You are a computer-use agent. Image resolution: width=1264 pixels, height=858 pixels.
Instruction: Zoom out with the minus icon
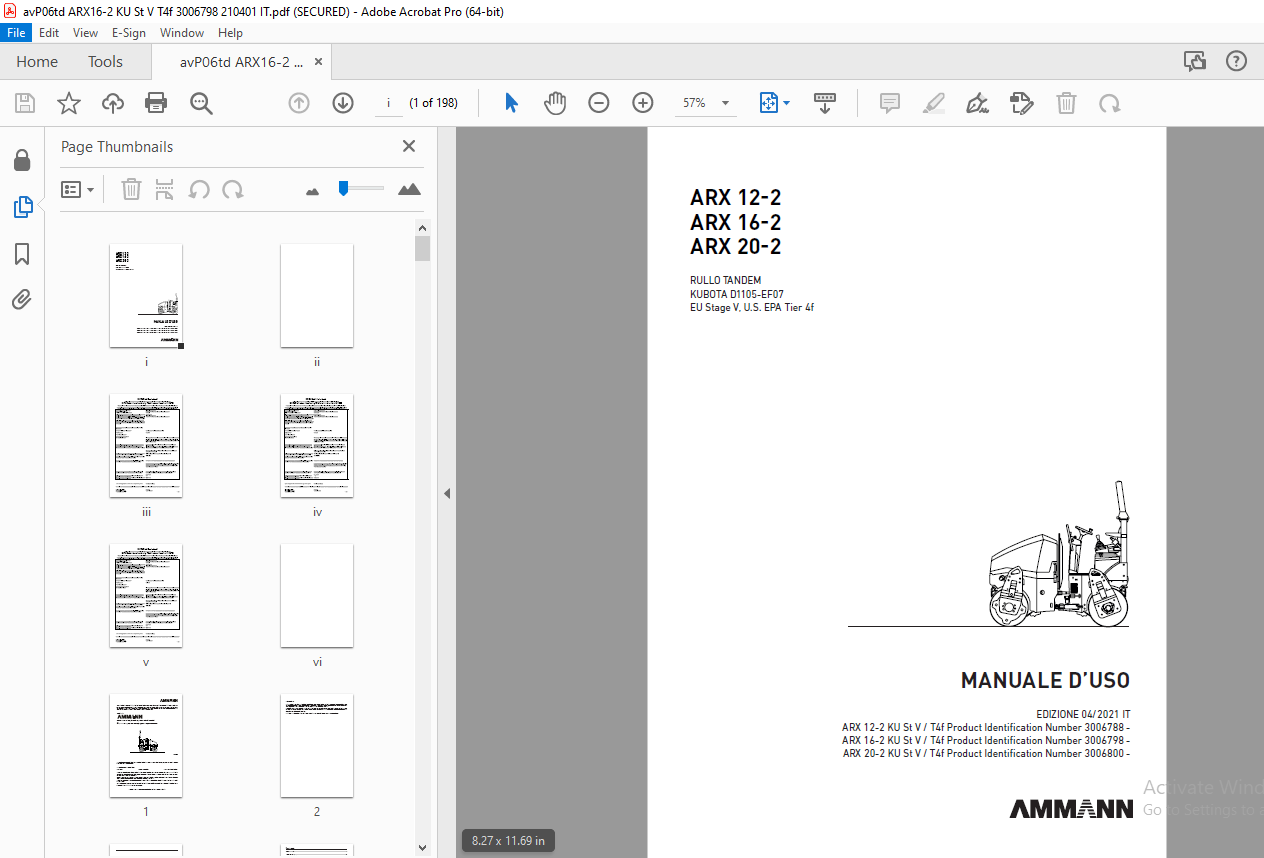[599, 103]
